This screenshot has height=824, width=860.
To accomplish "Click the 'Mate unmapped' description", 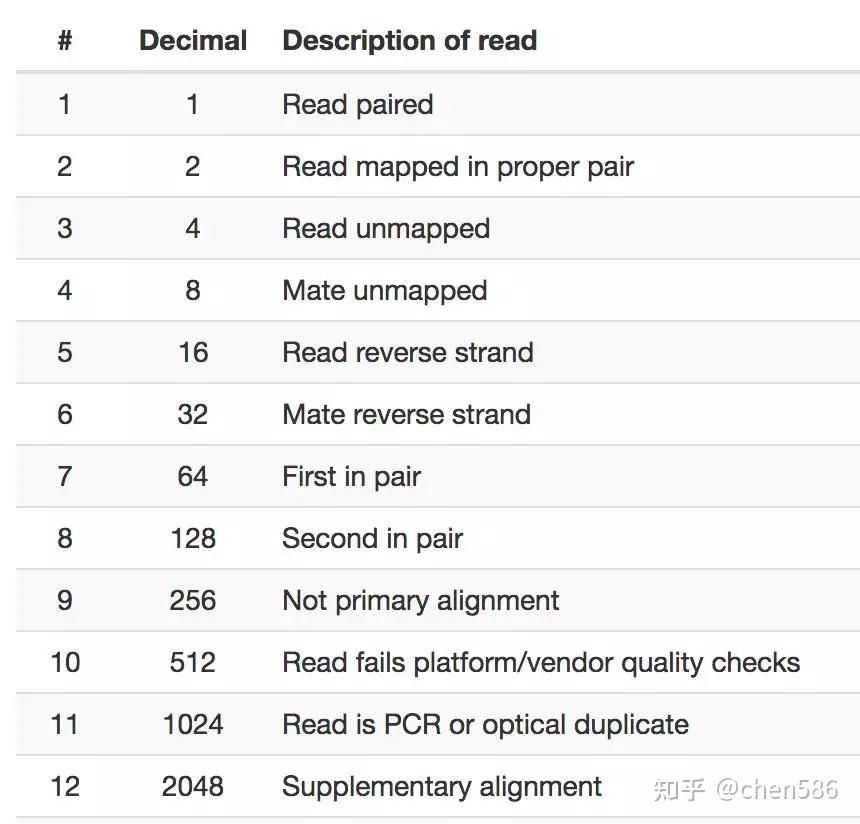I will coord(384,290).
